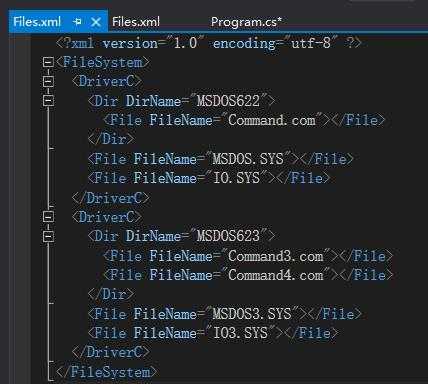
Task: Click the opening <FileSystem> tag text
Action: (102, 62)
